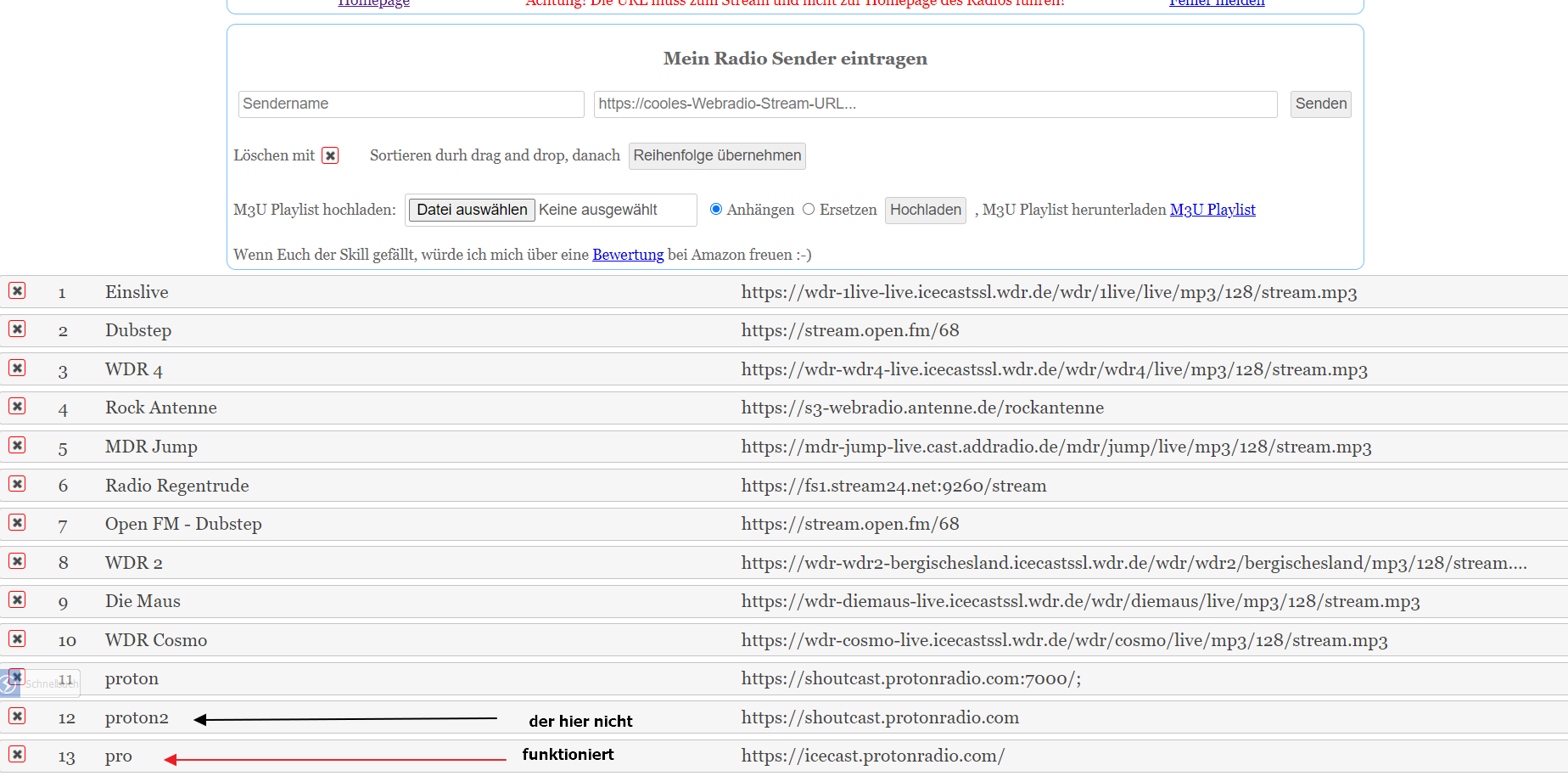Screen dimensions: 1568x776
Task: Delete the WDR Cosmo station
Action: click(x=17, y=638)
